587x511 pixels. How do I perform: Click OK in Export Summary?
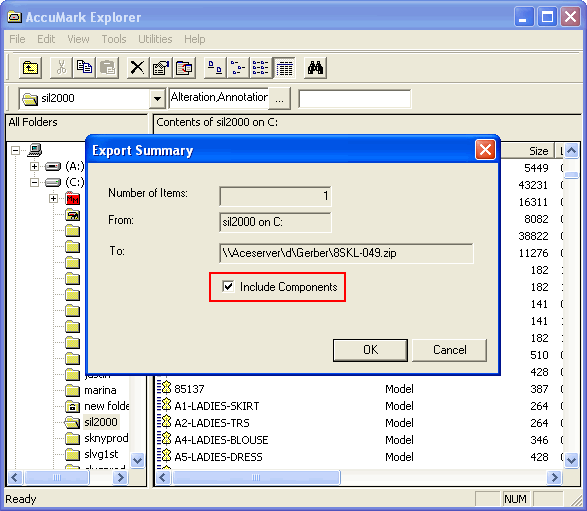click(370, 350)
